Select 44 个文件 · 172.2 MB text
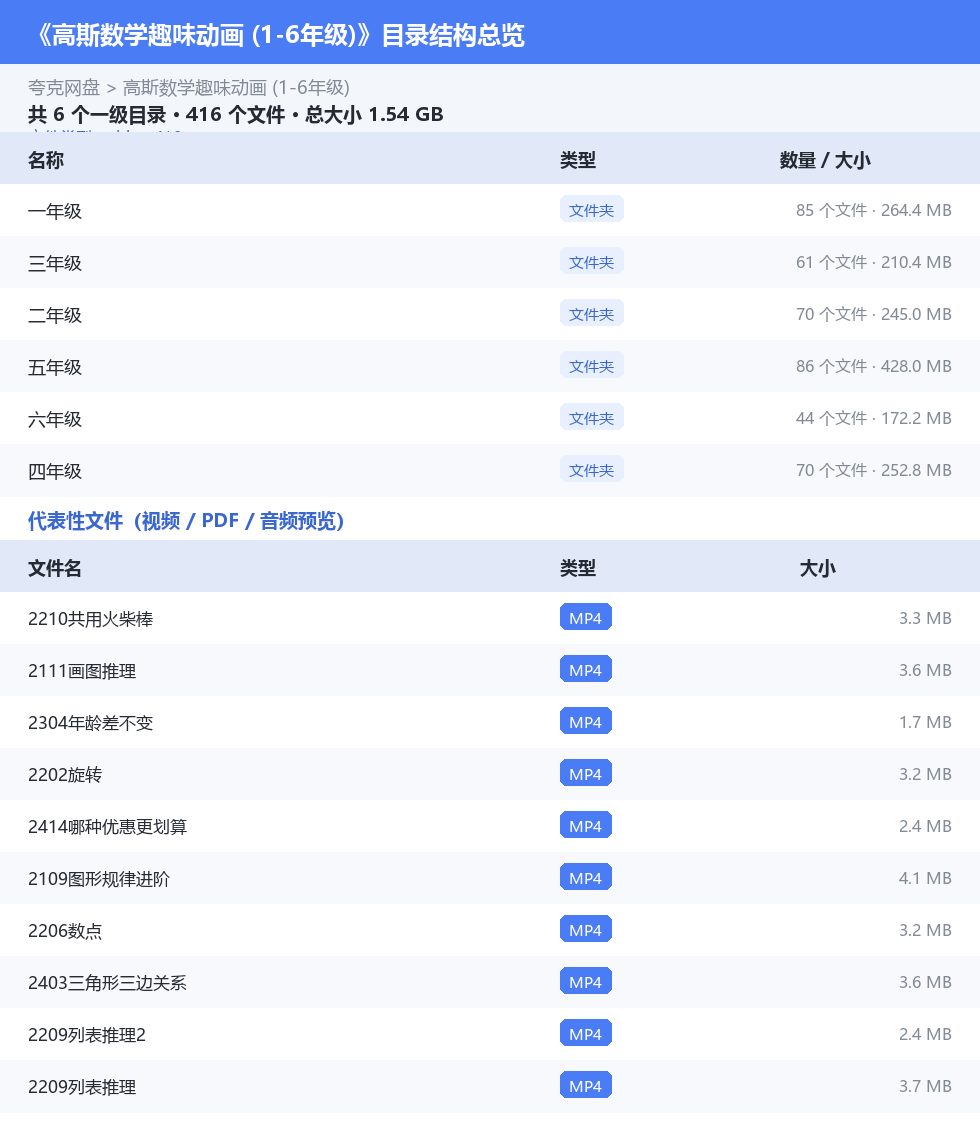This screenshot has height=1144, width=980. (873, 418)
